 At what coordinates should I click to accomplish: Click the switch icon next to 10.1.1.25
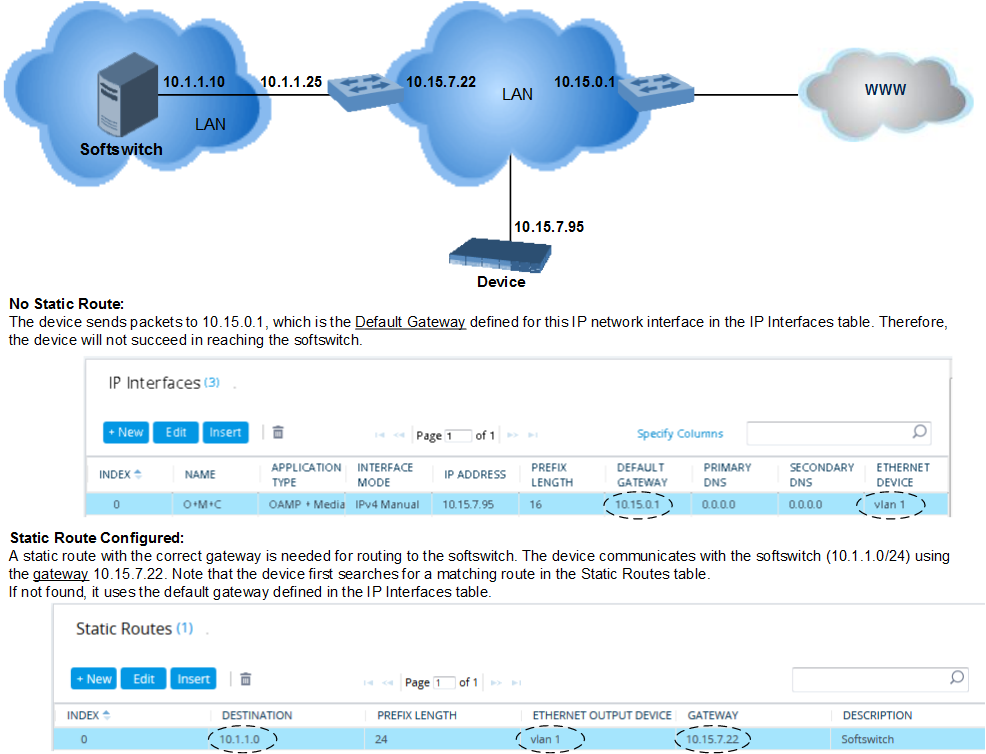(364, 91)
